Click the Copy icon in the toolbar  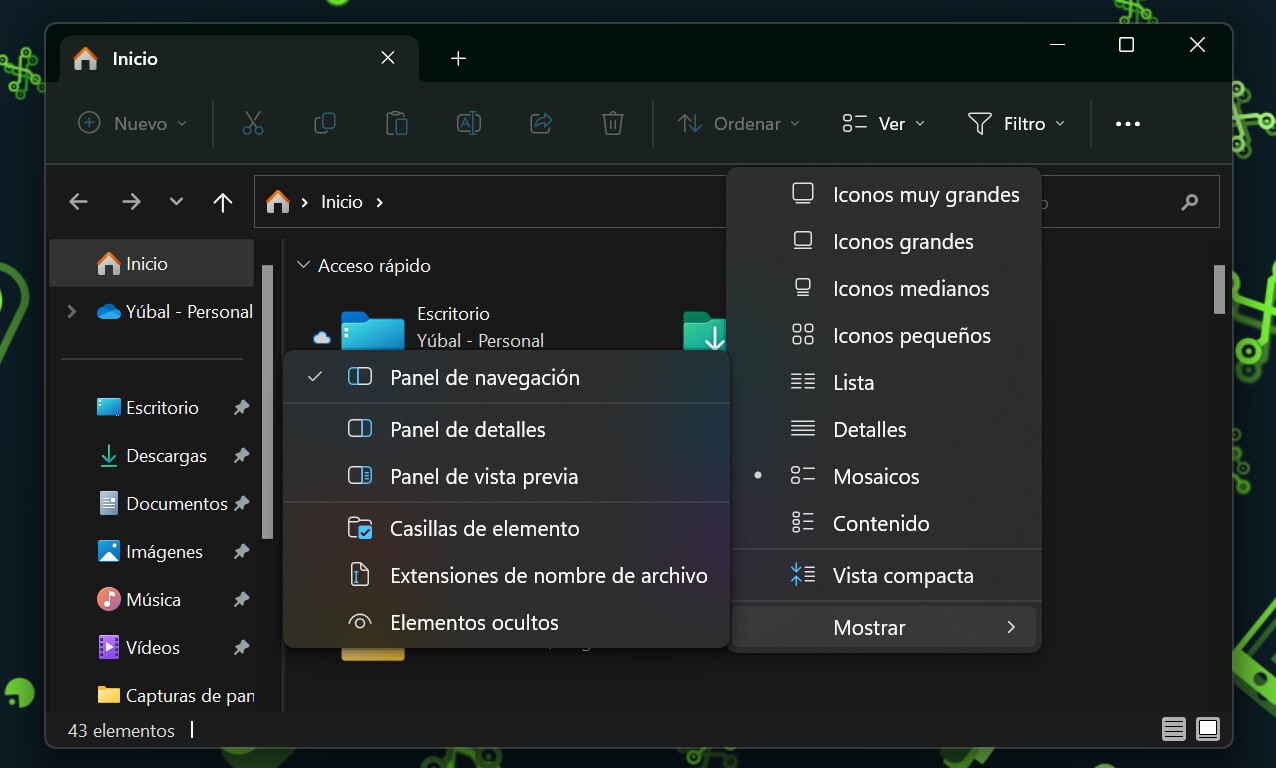coord(324,123)
